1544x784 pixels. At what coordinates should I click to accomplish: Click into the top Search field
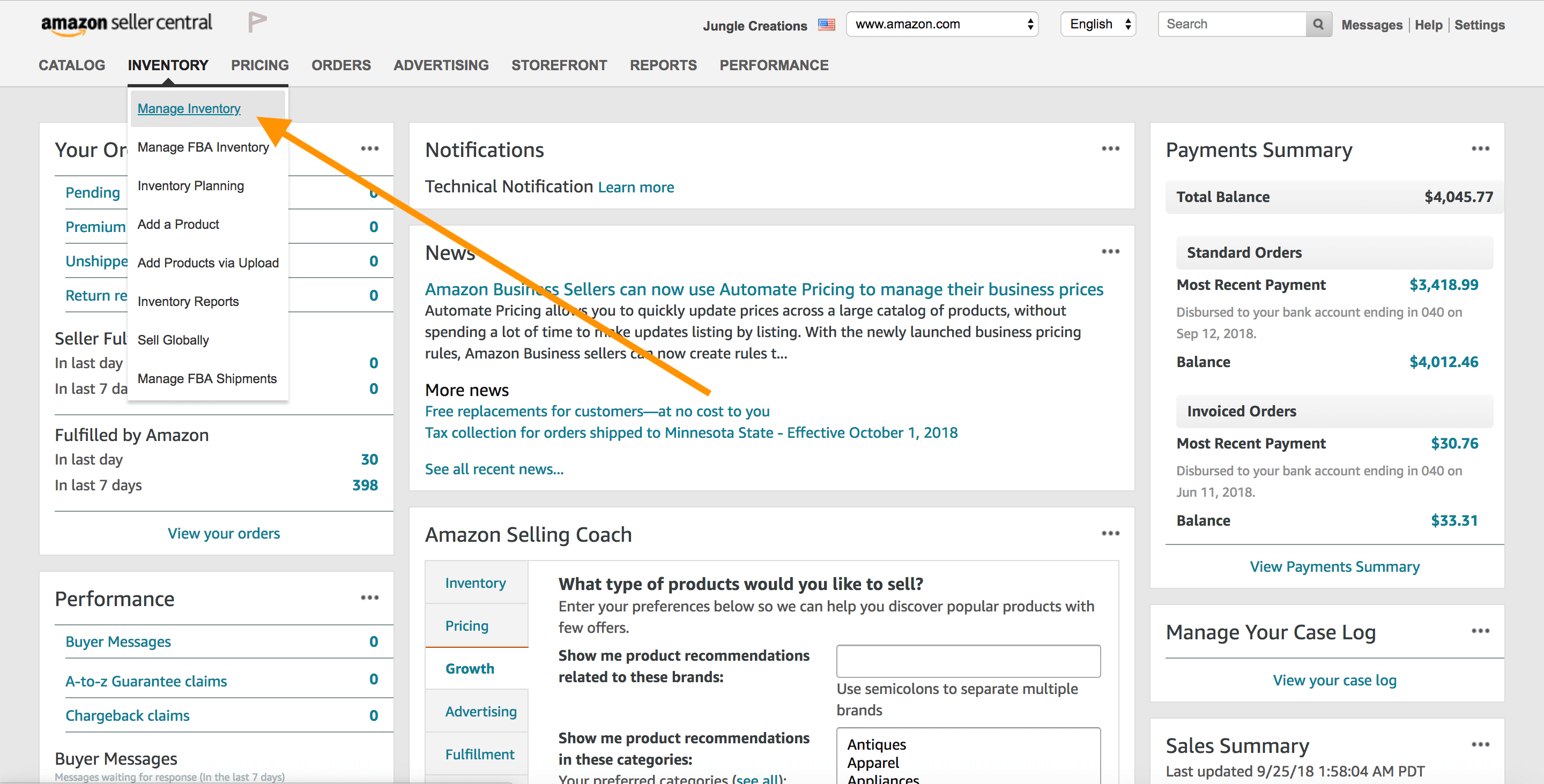tap(1232, 25)
